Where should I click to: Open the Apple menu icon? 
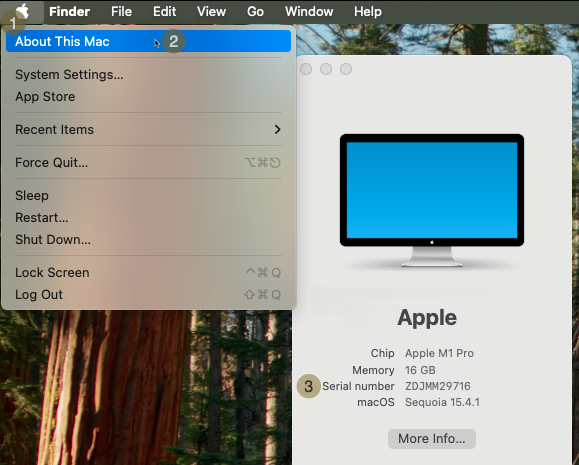pyautogui.click(x=22, y=11)
